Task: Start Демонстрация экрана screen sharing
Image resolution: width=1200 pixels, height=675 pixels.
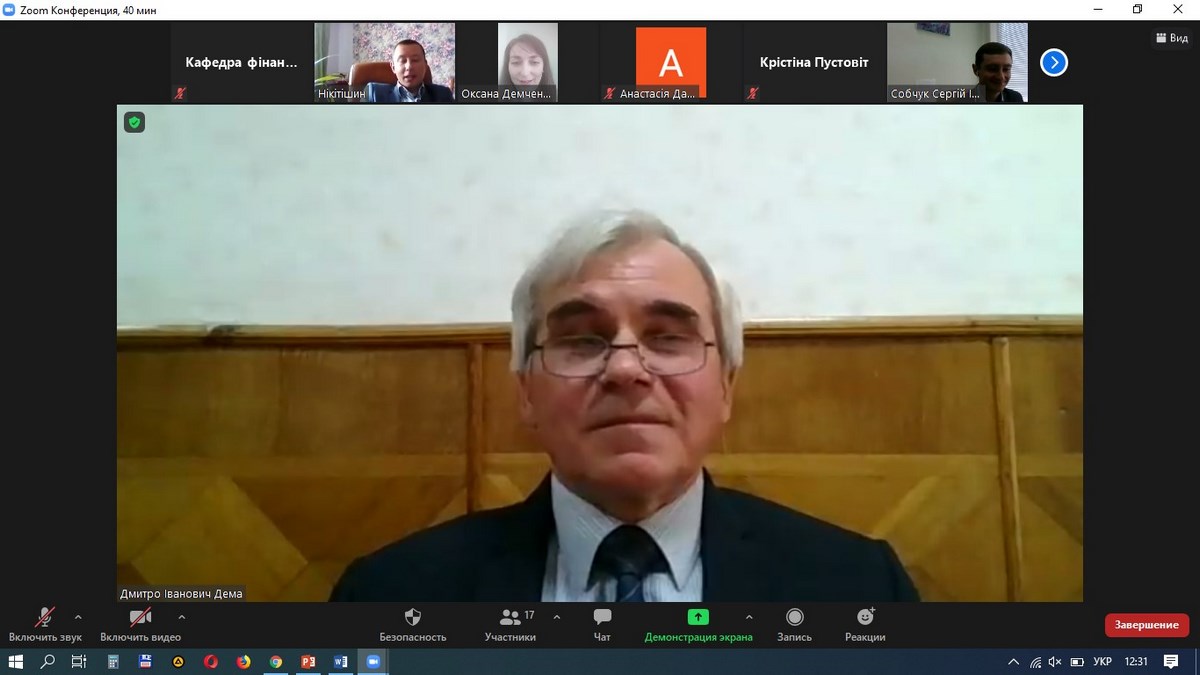Action: click(698, 624)
